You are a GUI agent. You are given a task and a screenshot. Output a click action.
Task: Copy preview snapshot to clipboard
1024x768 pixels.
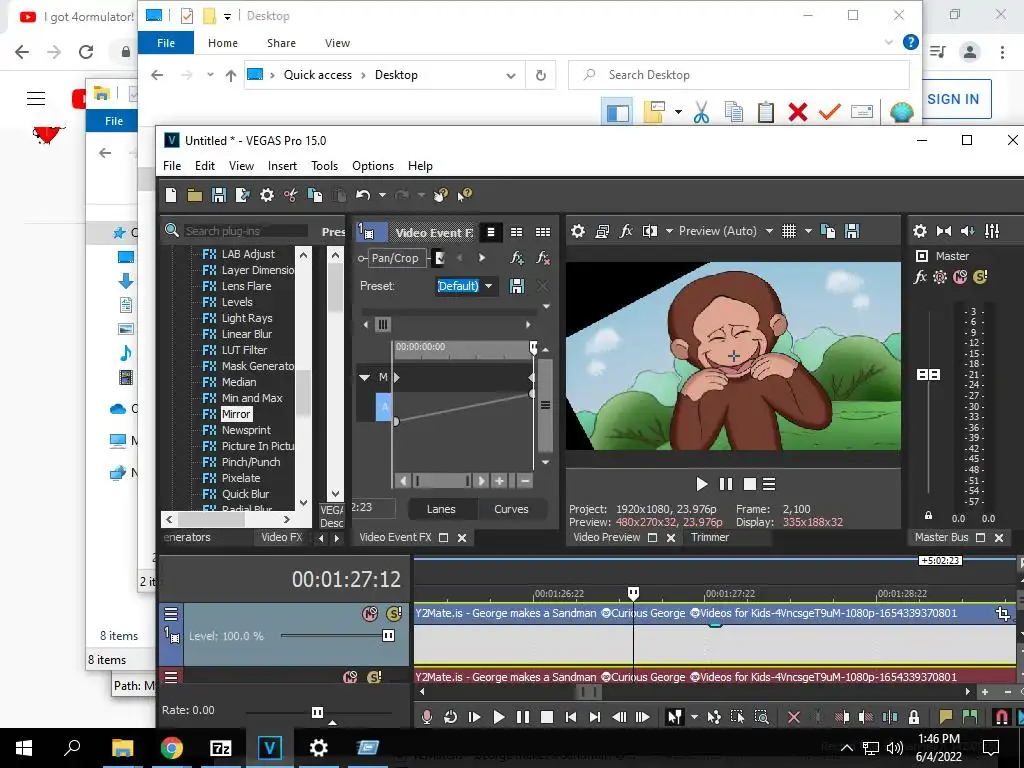[x=827, y=231]
